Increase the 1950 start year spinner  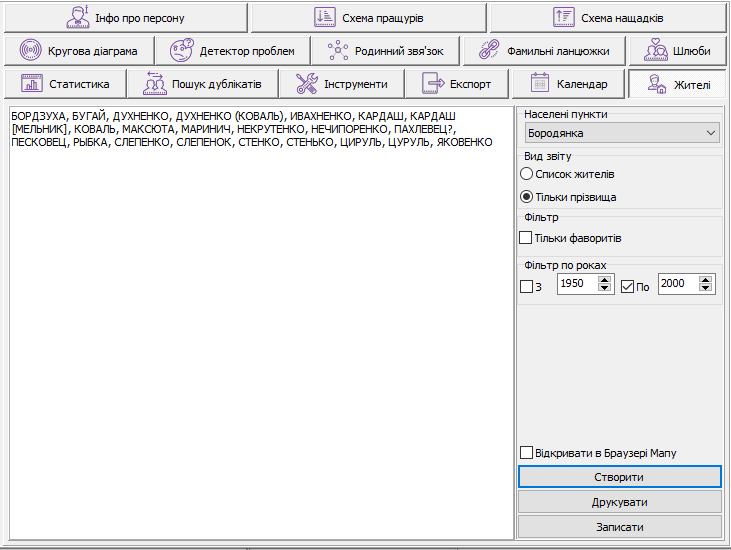pos(603,280)
